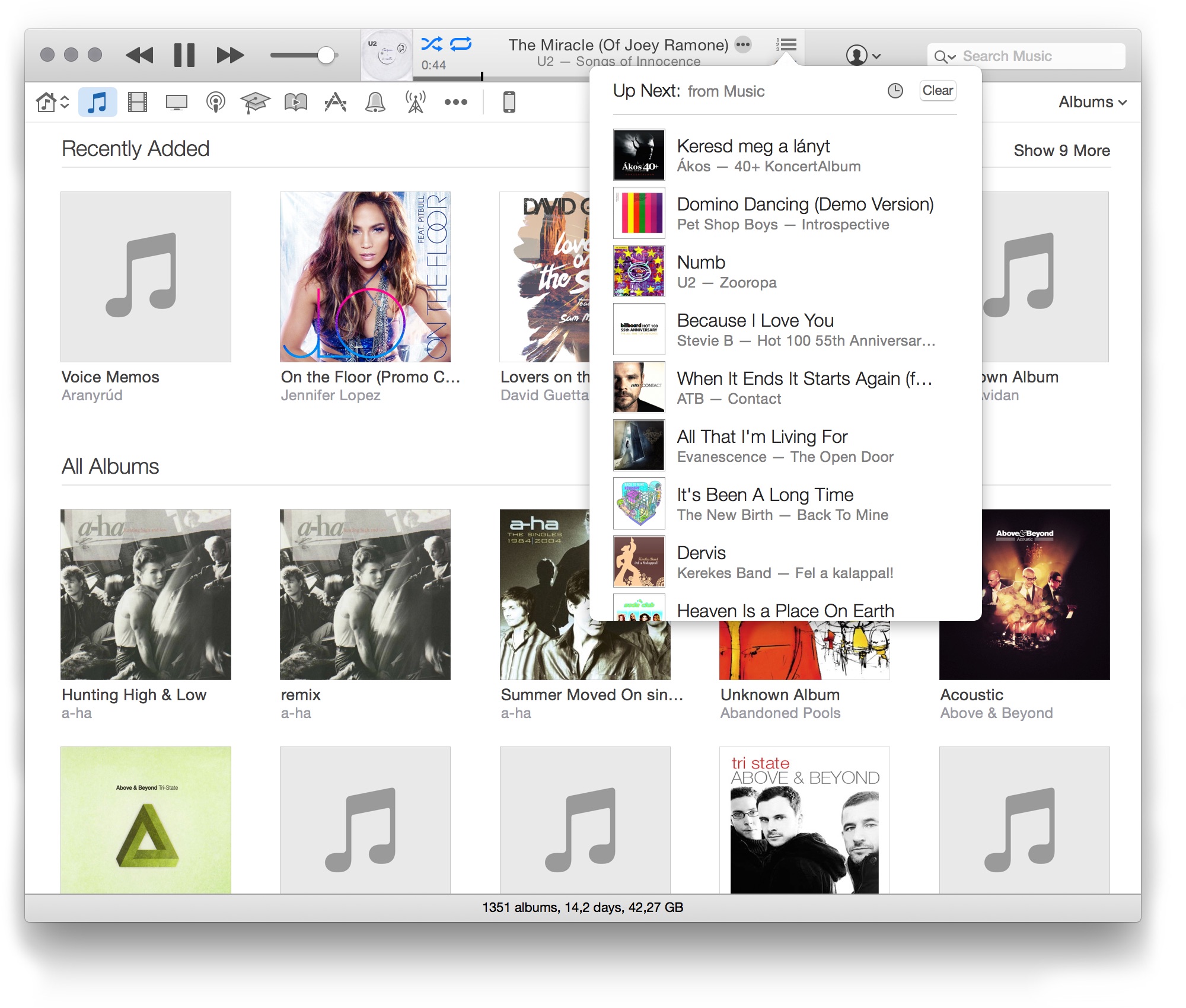Screen dimensions: 1186x1008
Task: Skip forward to the next track
Action: [x=230, y=56]
